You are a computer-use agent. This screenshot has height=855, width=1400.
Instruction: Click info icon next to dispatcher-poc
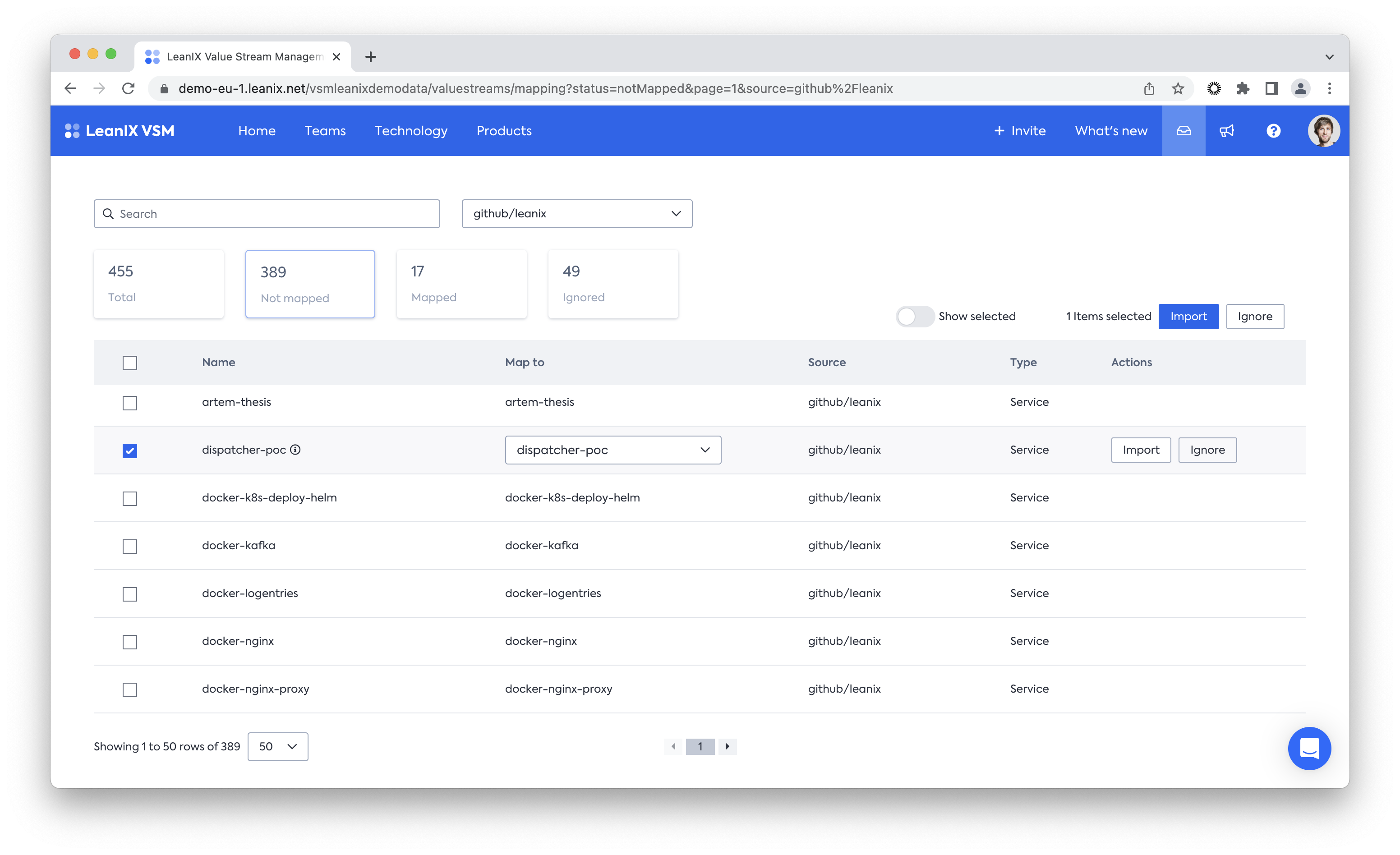click(295, 450)
